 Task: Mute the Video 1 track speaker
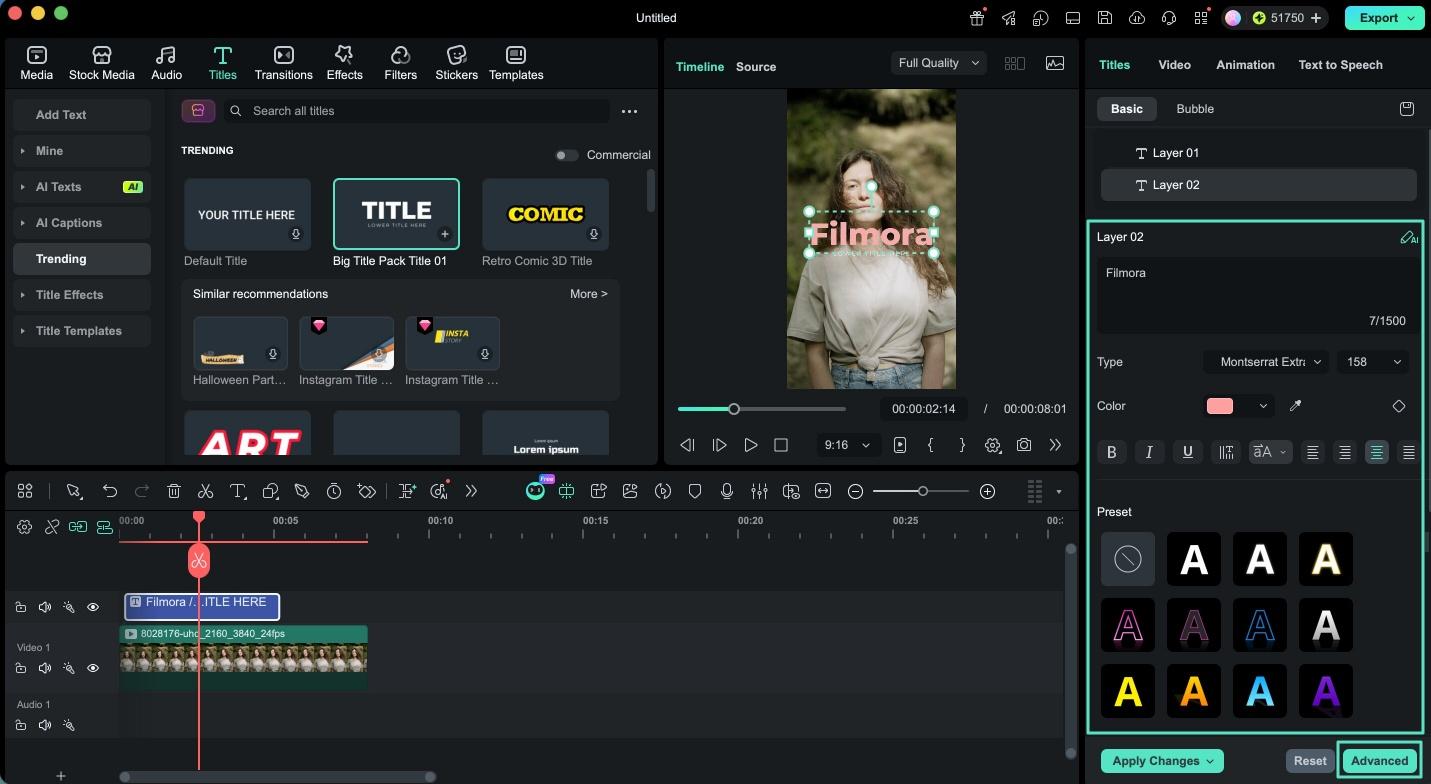pyautogui.click(x=44, y=668)
